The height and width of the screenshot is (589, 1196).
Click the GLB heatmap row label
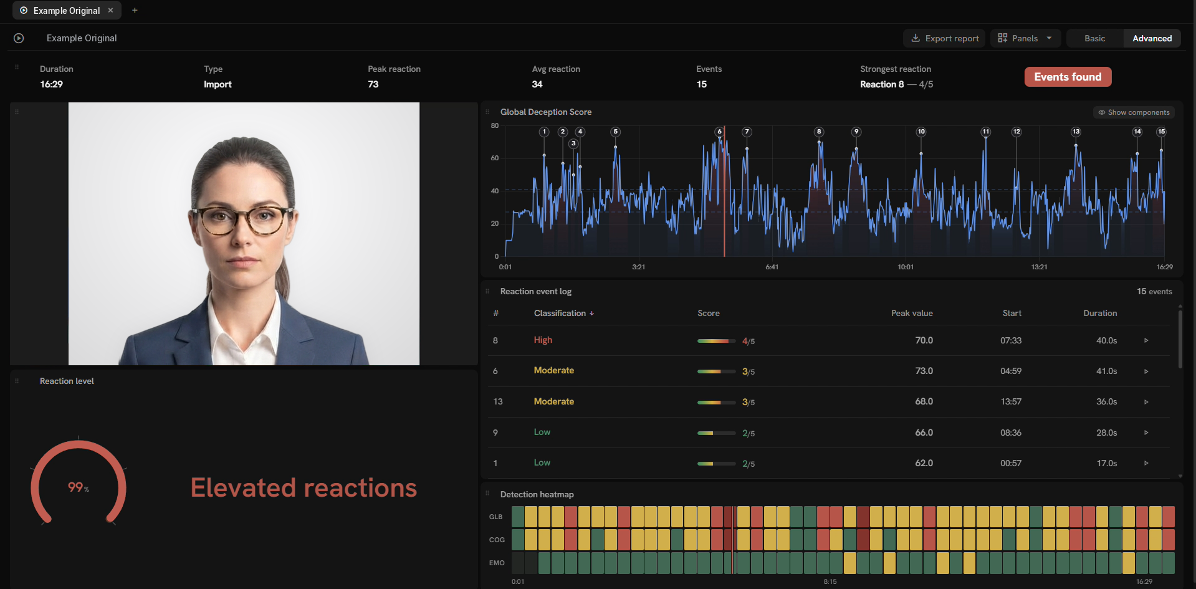(x=496, y=517)
